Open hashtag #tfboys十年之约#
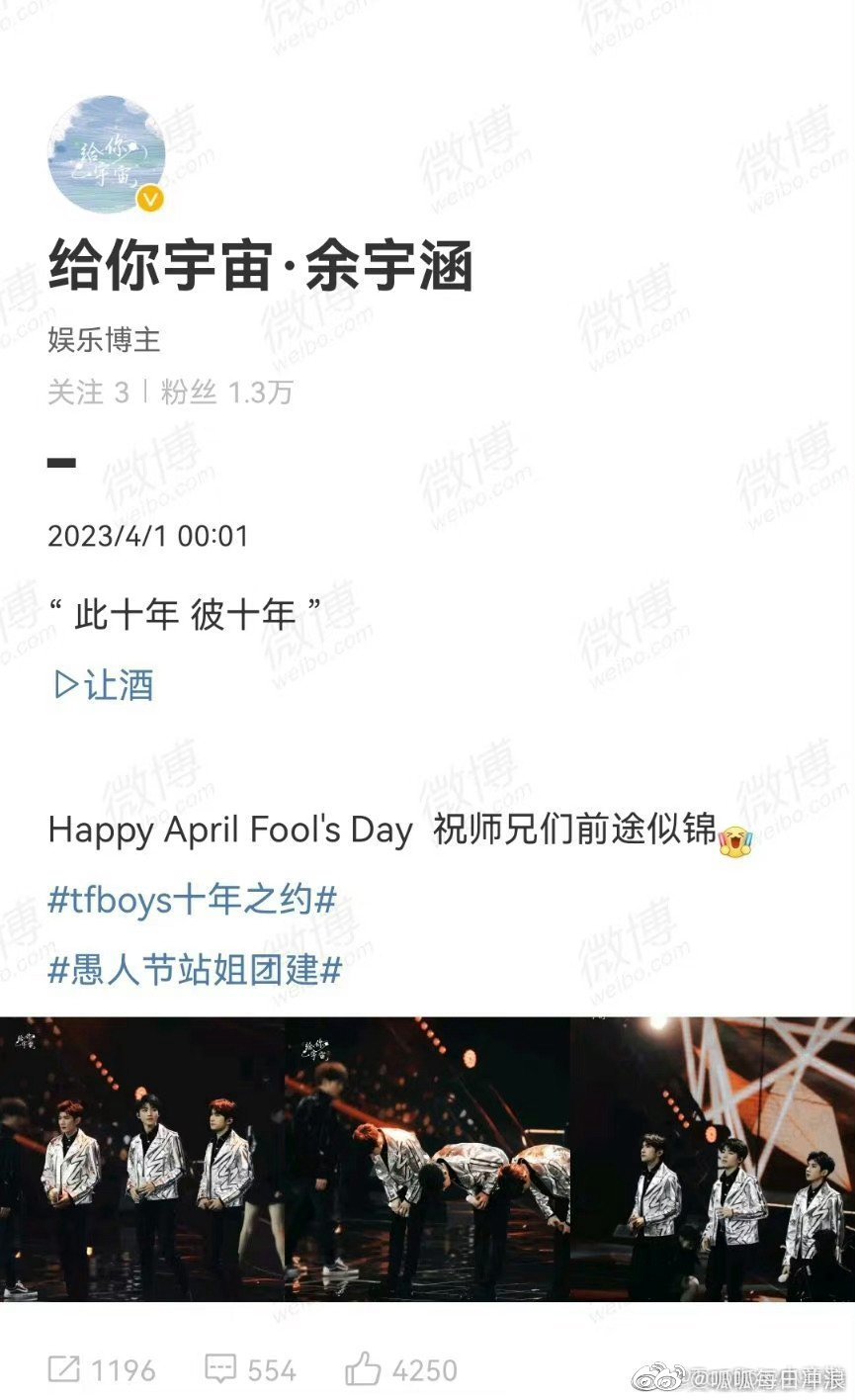 192,901
